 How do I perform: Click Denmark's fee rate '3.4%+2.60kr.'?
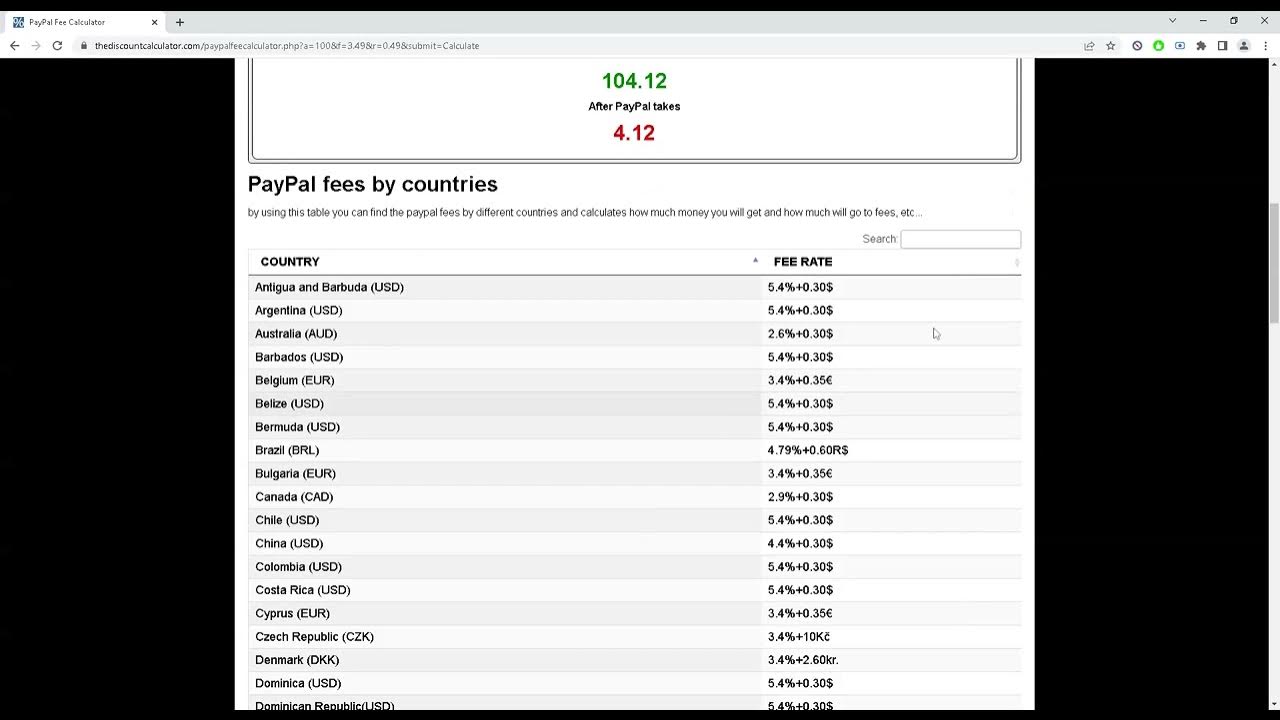point(803,660)
